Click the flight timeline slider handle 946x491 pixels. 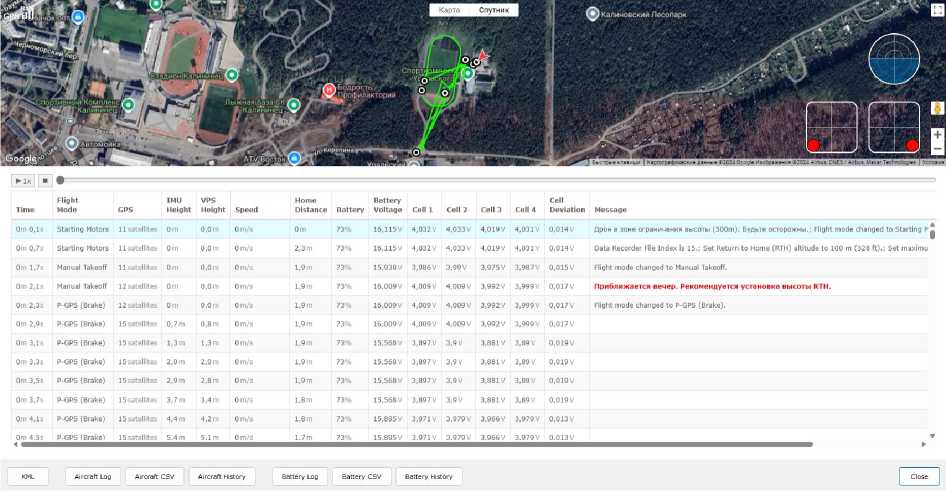(x=60, y=180)
